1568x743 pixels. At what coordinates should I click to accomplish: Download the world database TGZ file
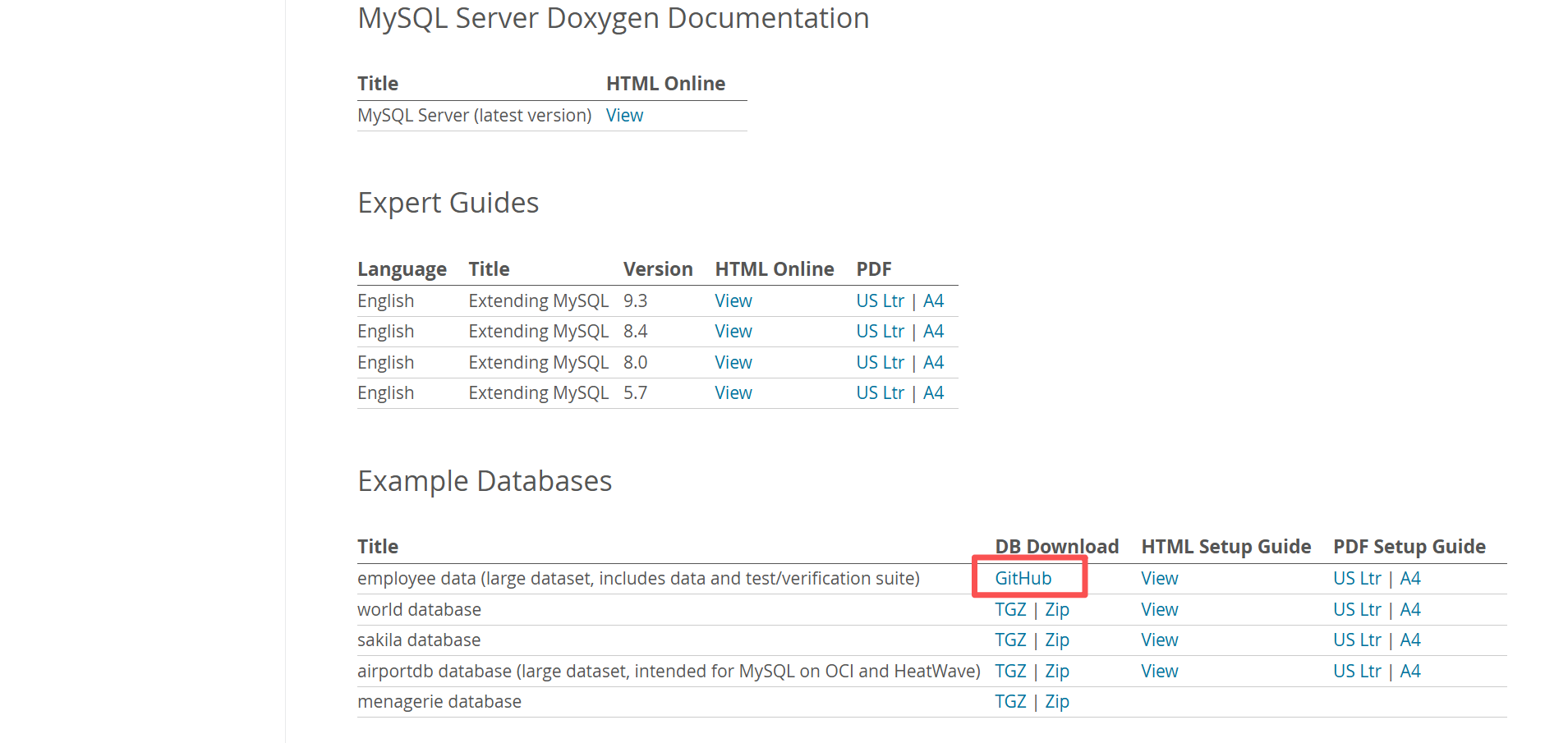(x=1010, y=609)
